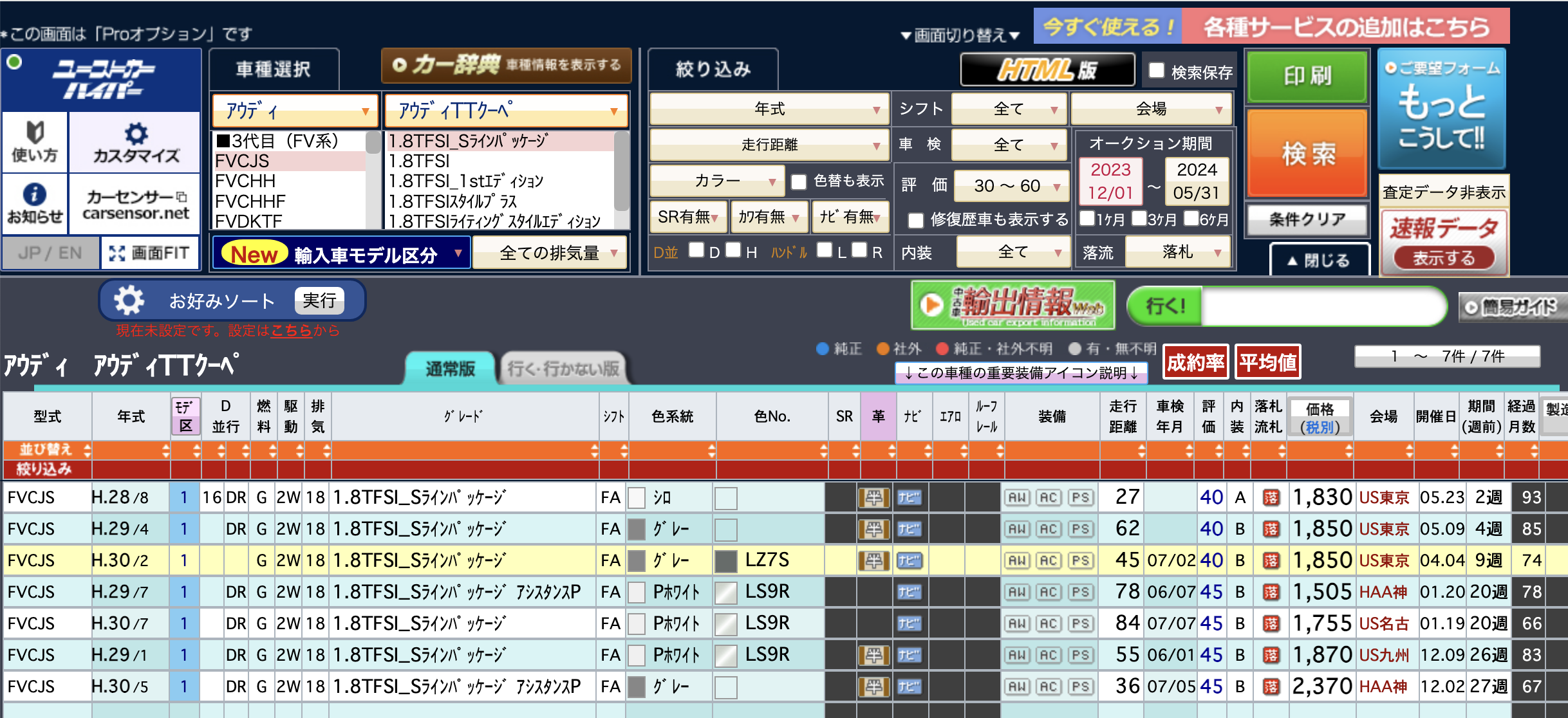Check the ハンドル L checkbox
This screenshot has height=718, width=1568.
(825, 250)
